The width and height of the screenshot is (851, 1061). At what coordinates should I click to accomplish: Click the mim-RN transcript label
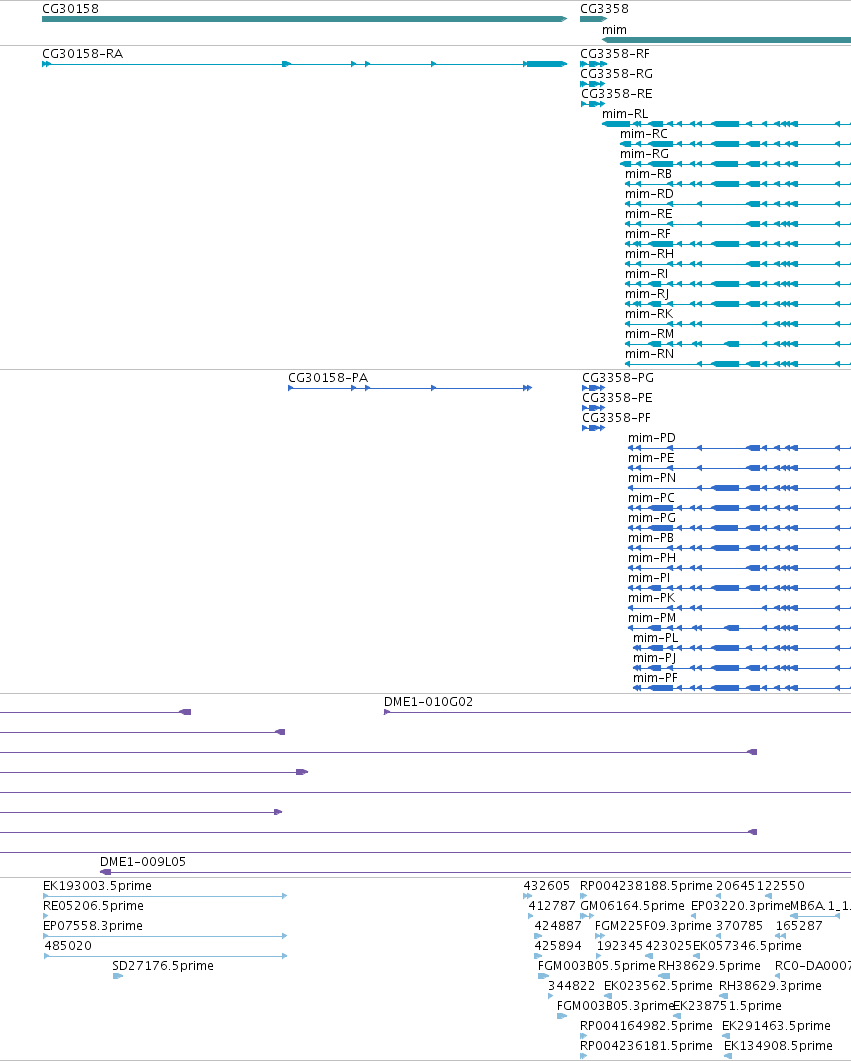pos(649,354)
